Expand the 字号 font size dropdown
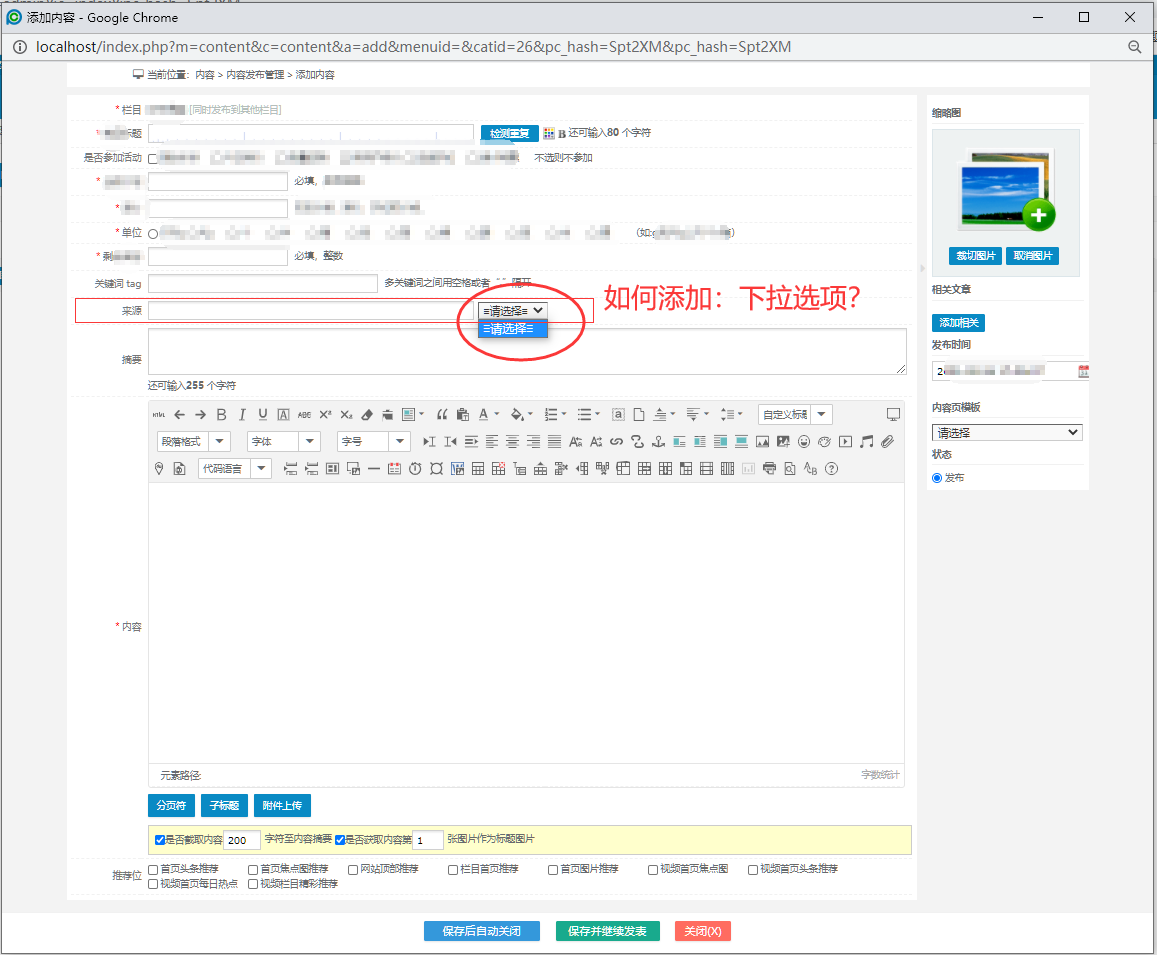This screenshot has height=955, width=1157. (x=373, y=441)
